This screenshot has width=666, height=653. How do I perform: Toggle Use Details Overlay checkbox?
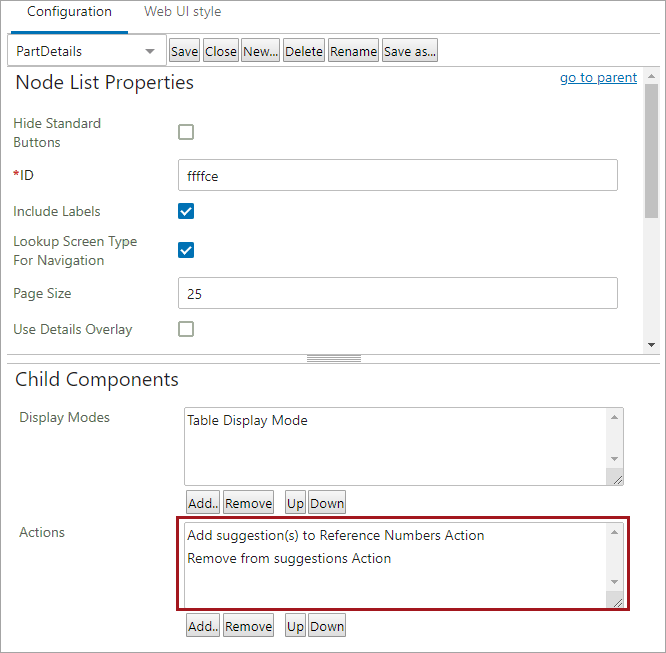pos(186,329)
